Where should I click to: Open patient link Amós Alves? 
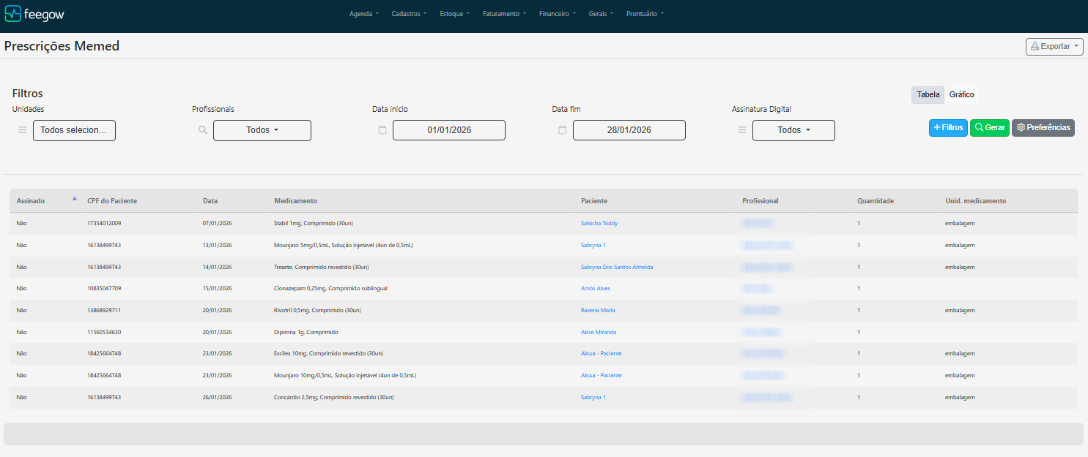point(595,288)
